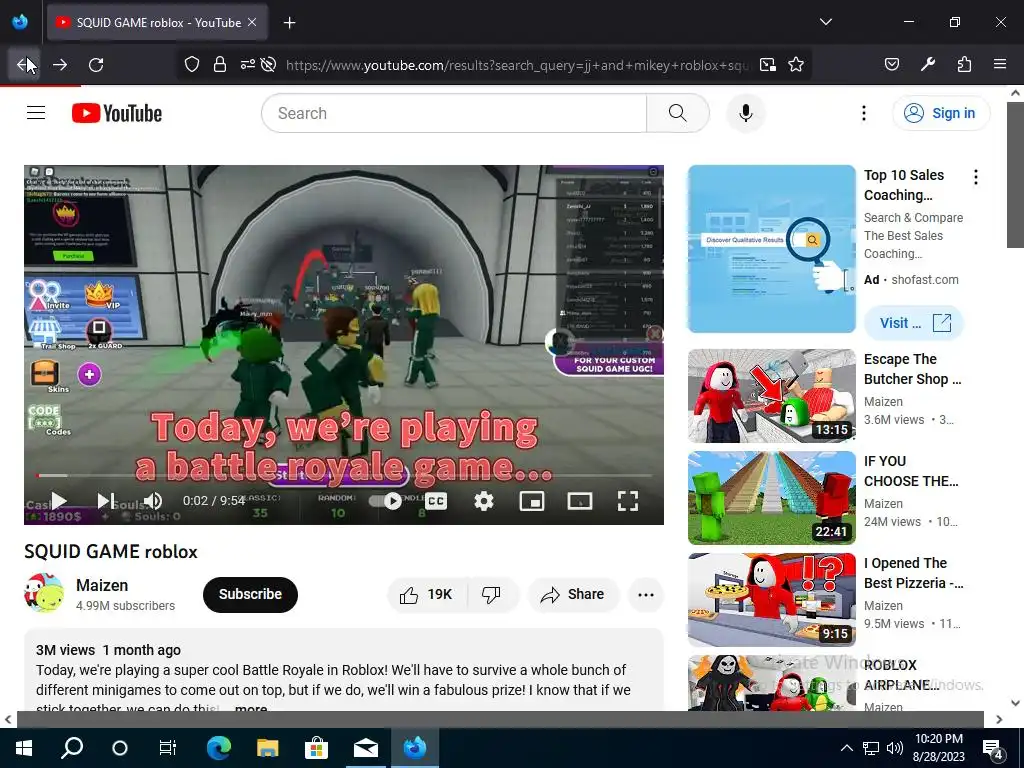Switch to theater mode
Viewport: 1024px width, 768px height.
580,501
